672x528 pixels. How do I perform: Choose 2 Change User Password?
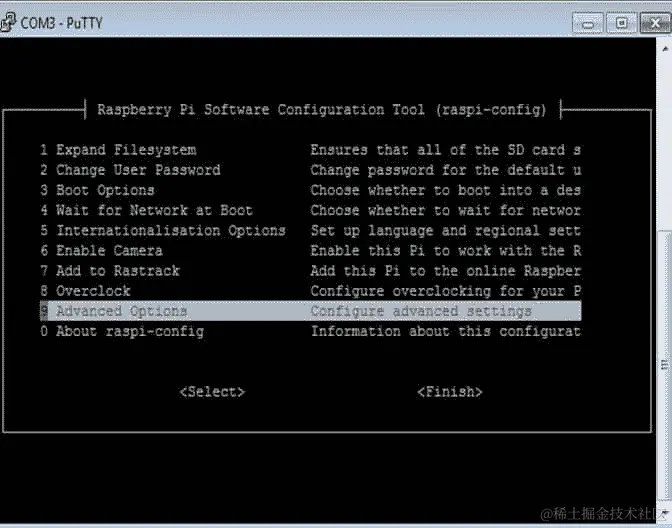[x=130, y=170]
